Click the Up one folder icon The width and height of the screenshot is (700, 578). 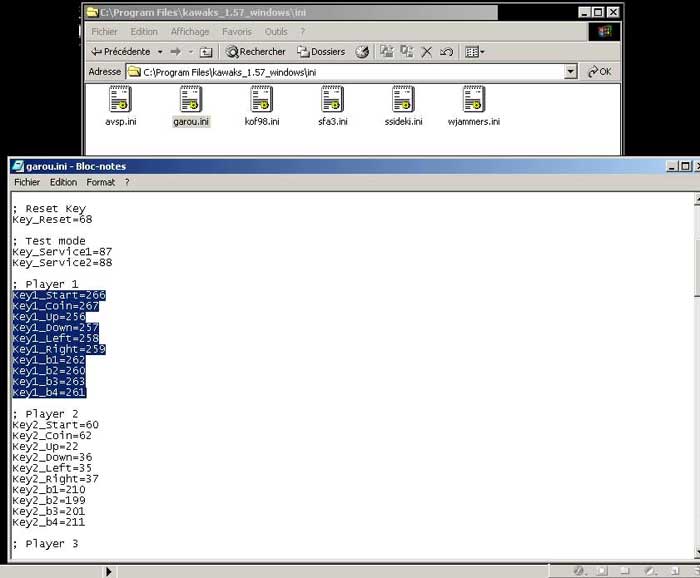206,52
